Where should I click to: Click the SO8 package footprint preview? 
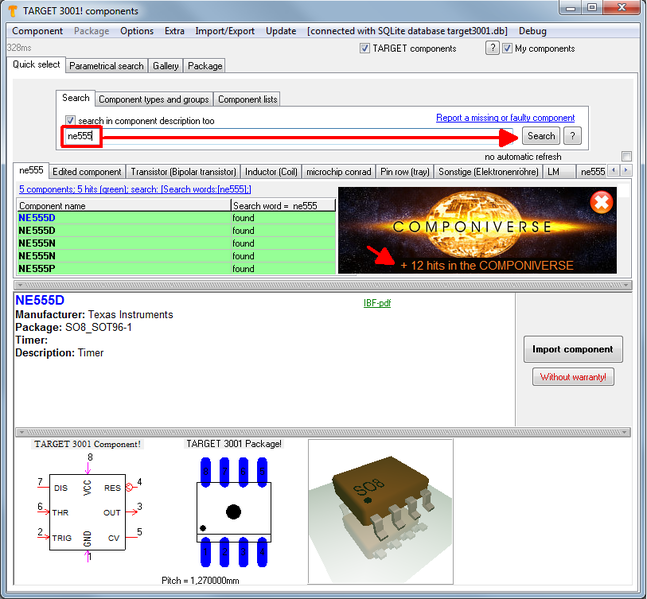pyautogui.click(x=233, y=511)
